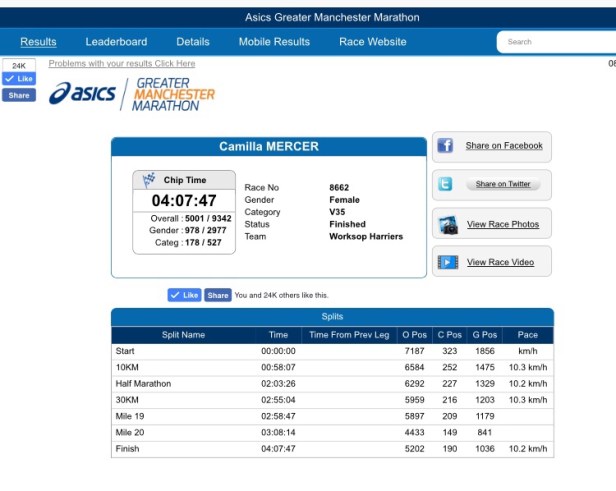Viewport: 616px width, 491px height.
Task: Click the chip time checkered flag icon
Action: point(150,180)
